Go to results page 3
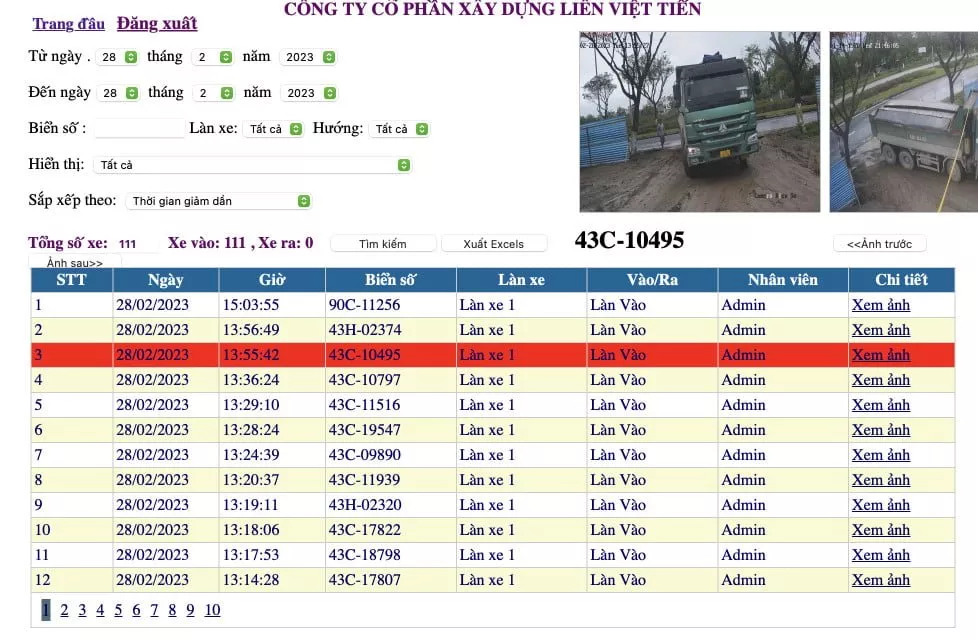 click(82, 610)
